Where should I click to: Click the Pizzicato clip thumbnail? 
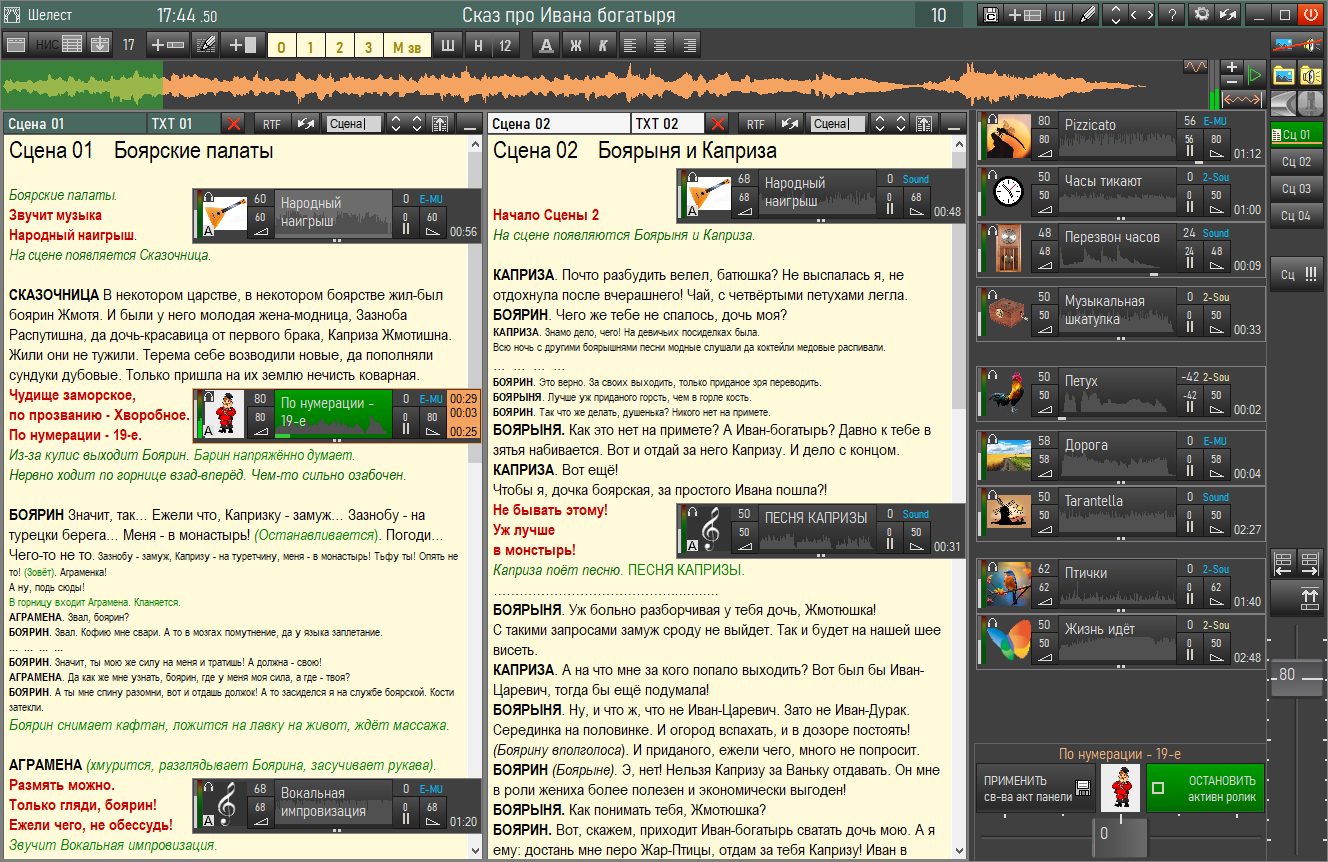coord(1009,136)
